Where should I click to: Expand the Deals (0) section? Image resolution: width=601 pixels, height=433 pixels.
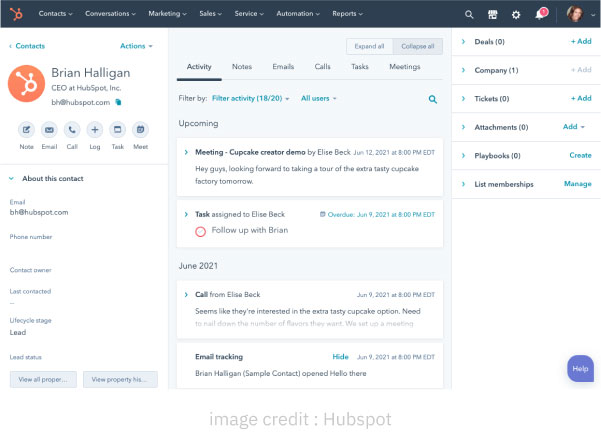(463, 41)
